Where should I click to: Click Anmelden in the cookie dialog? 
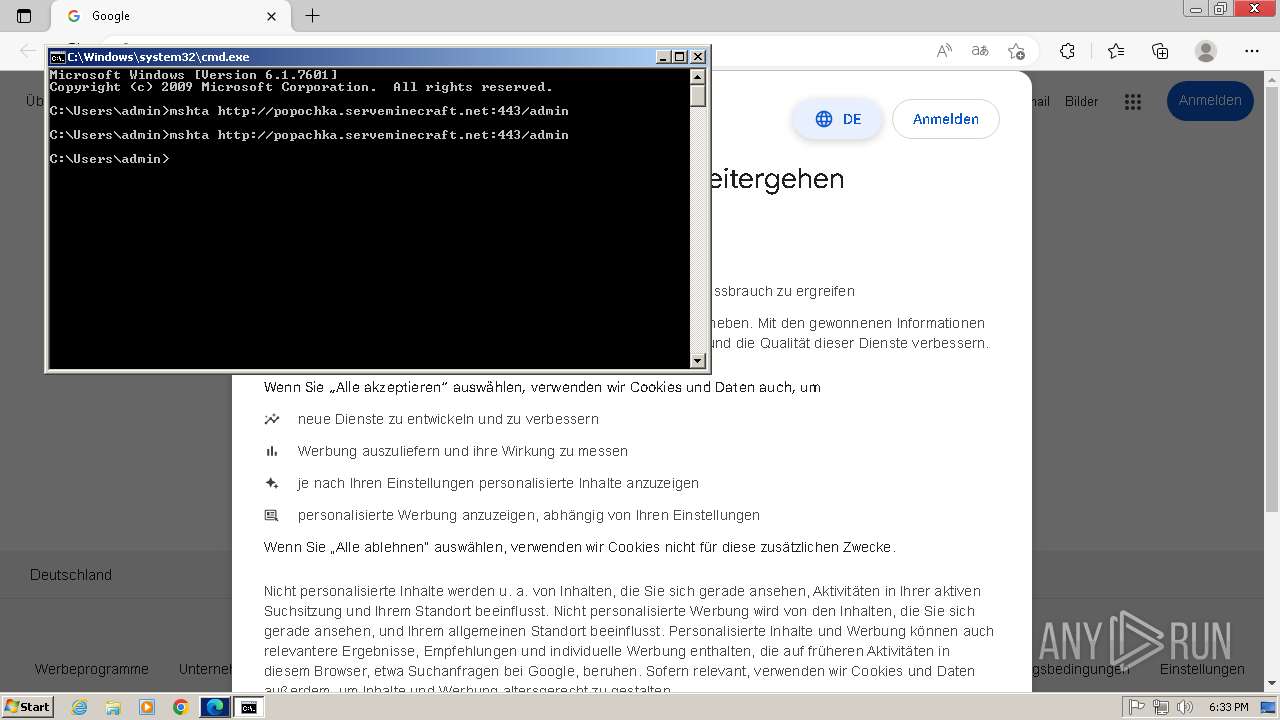[x=946, y=119]
